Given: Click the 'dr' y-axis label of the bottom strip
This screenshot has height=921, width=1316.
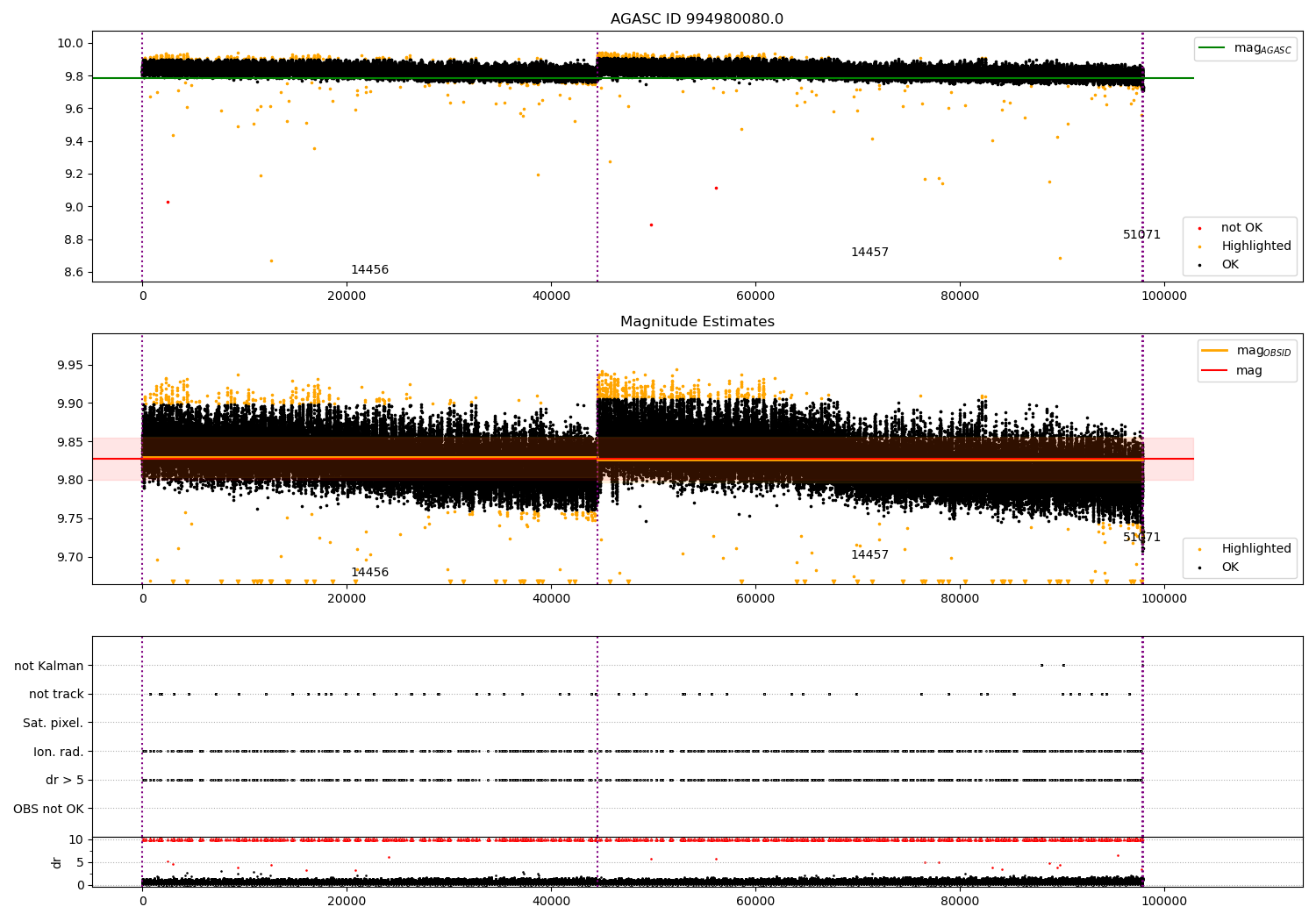Looking at the screenshot, I should point(57,863).
